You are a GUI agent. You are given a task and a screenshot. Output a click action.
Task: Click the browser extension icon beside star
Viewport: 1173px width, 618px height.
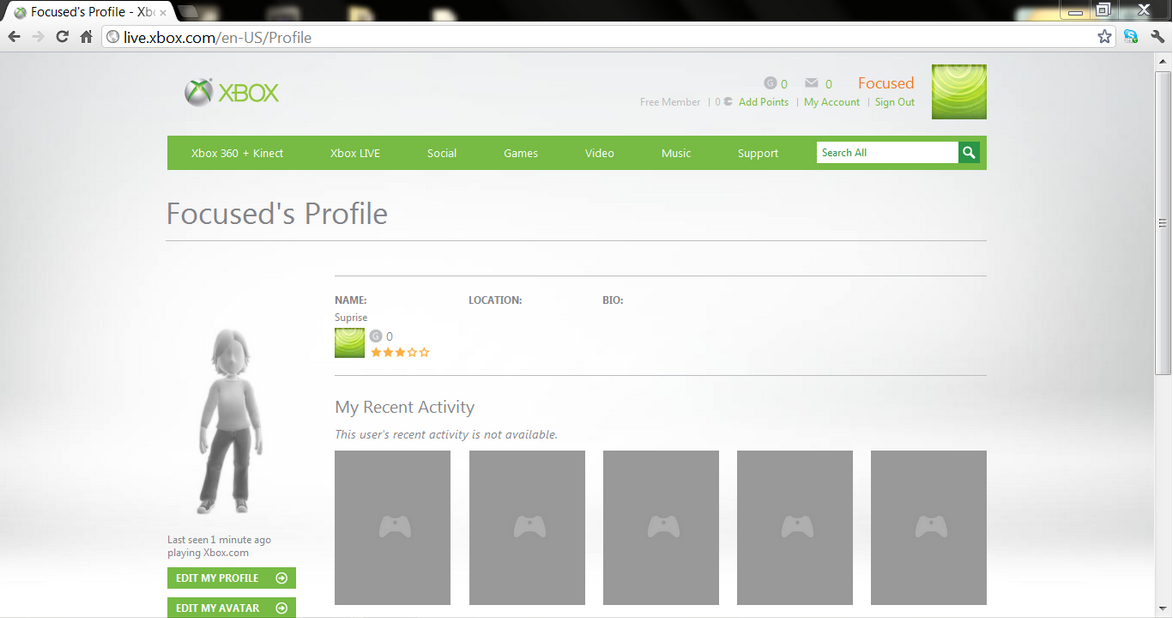1130,37
